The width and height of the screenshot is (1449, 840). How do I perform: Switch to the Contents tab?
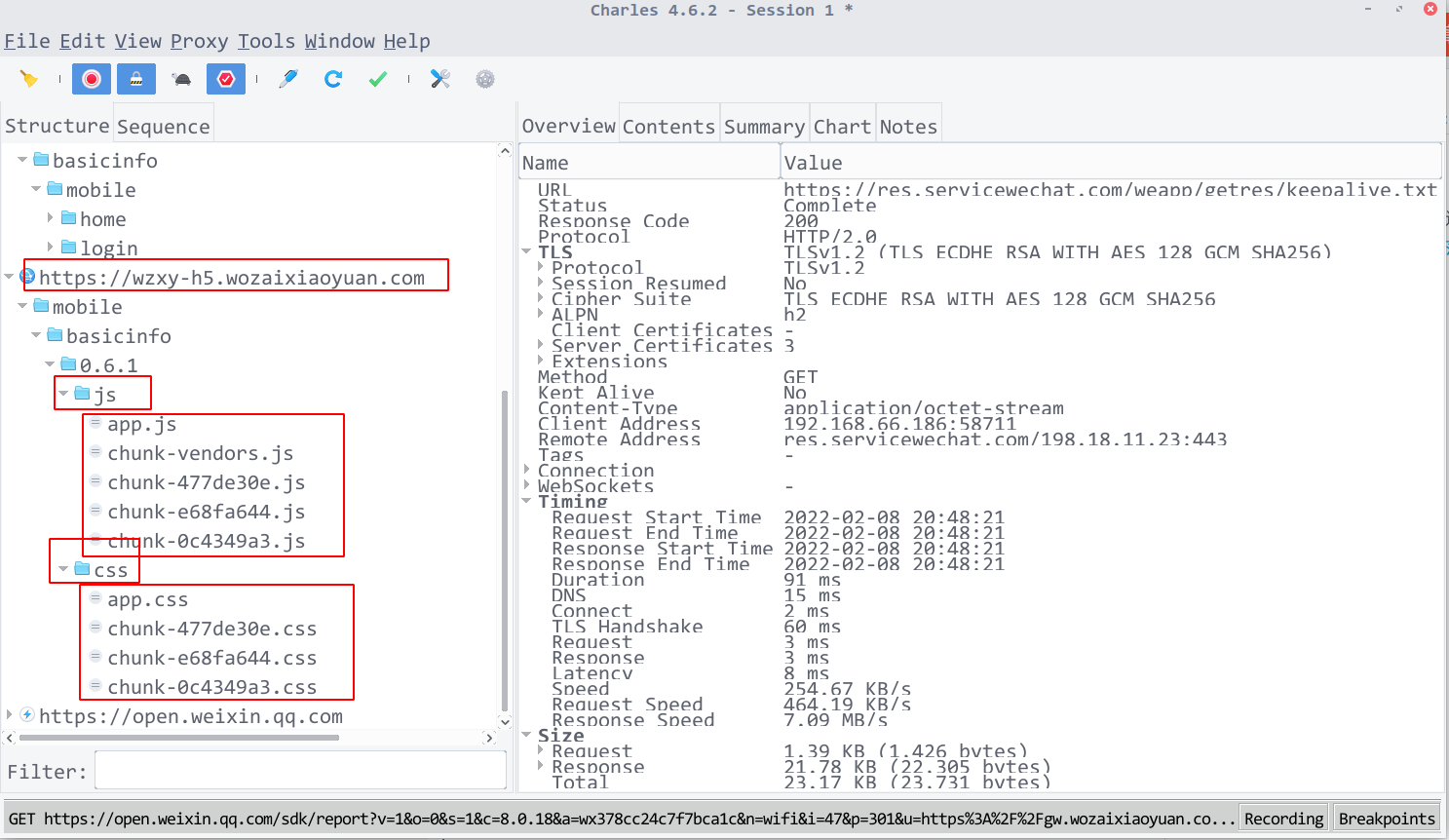[x=669, y=126]
